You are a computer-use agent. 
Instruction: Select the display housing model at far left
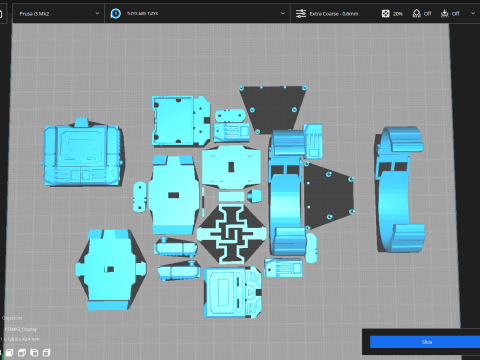(x=82, y=153)
